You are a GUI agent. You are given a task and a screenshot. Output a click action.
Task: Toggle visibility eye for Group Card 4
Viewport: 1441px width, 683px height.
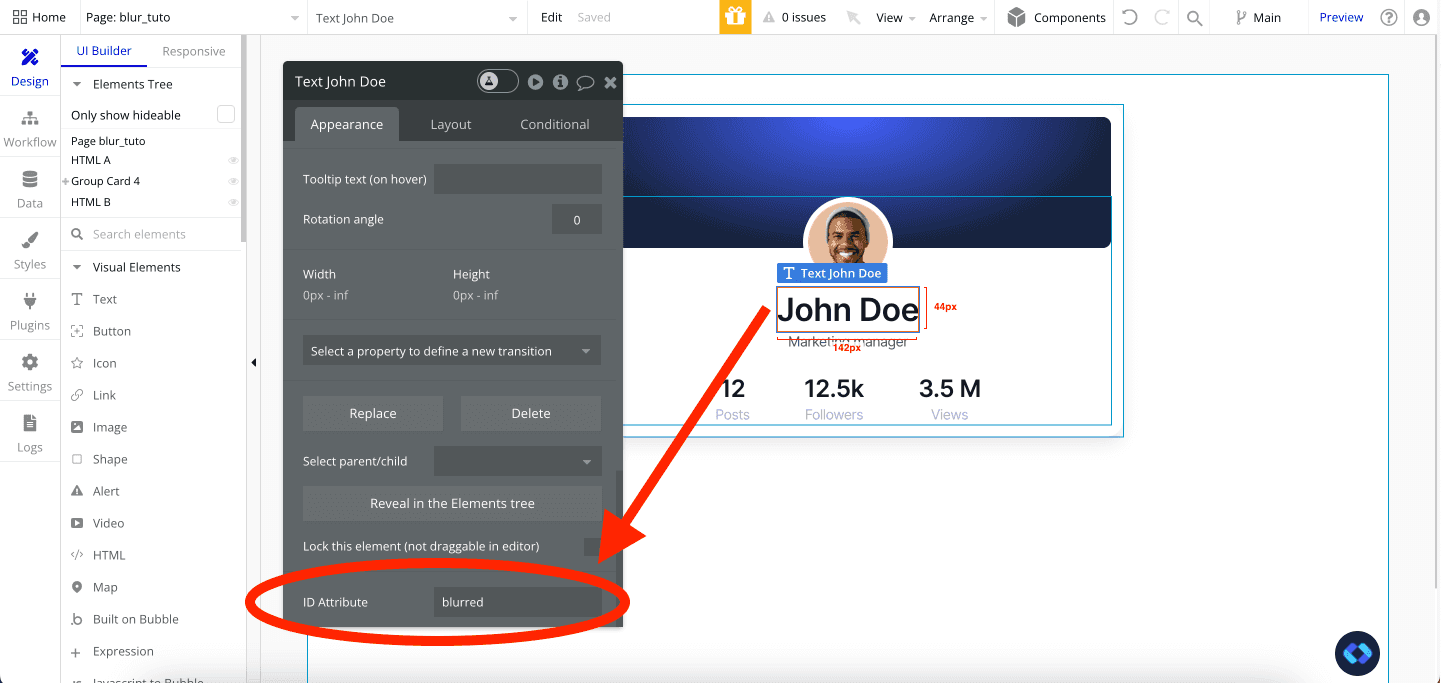(x=233, y=181)
